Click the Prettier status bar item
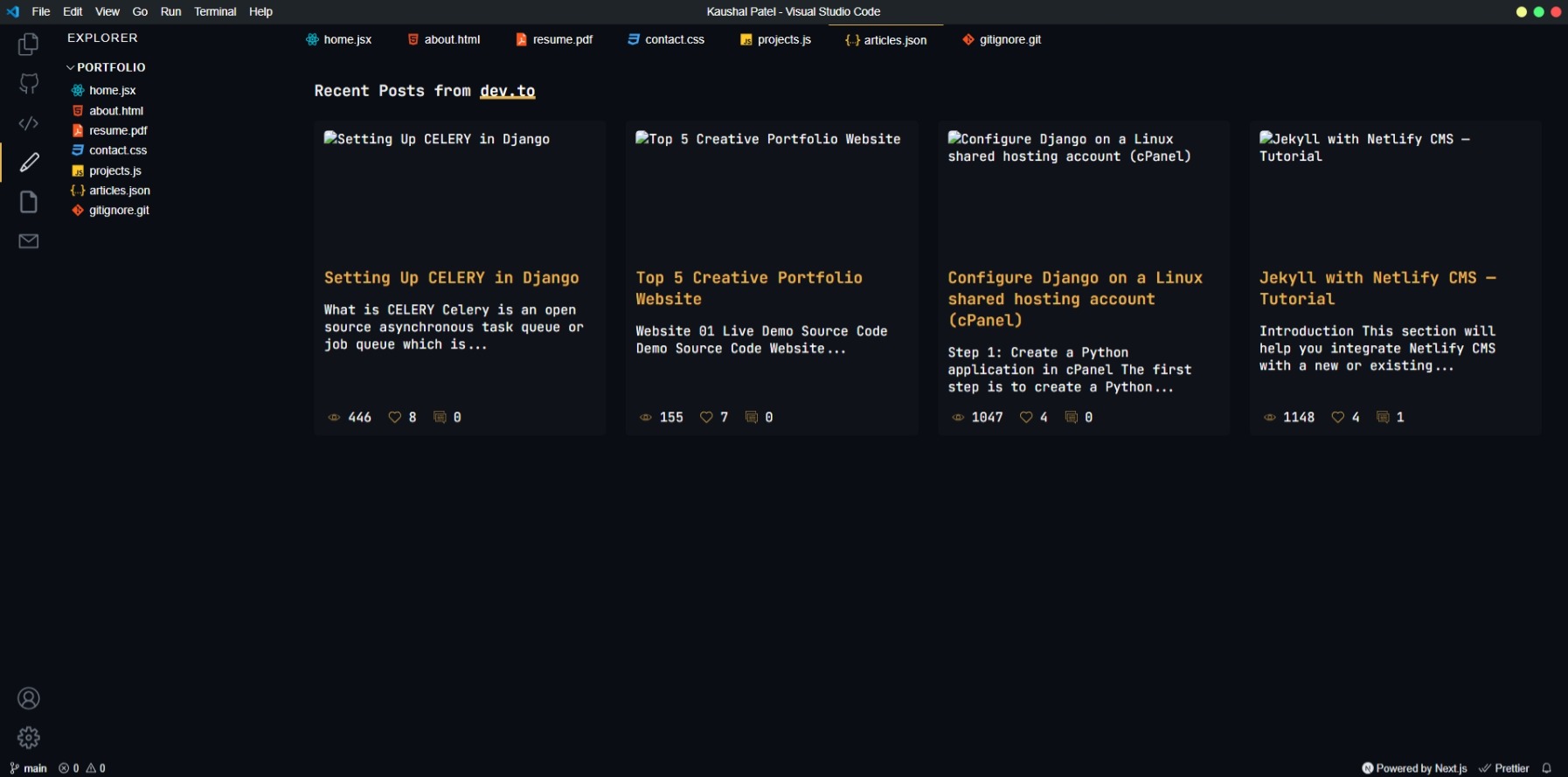The width and height of the screenshot is (1568, 777). (x=1504, y=768)
